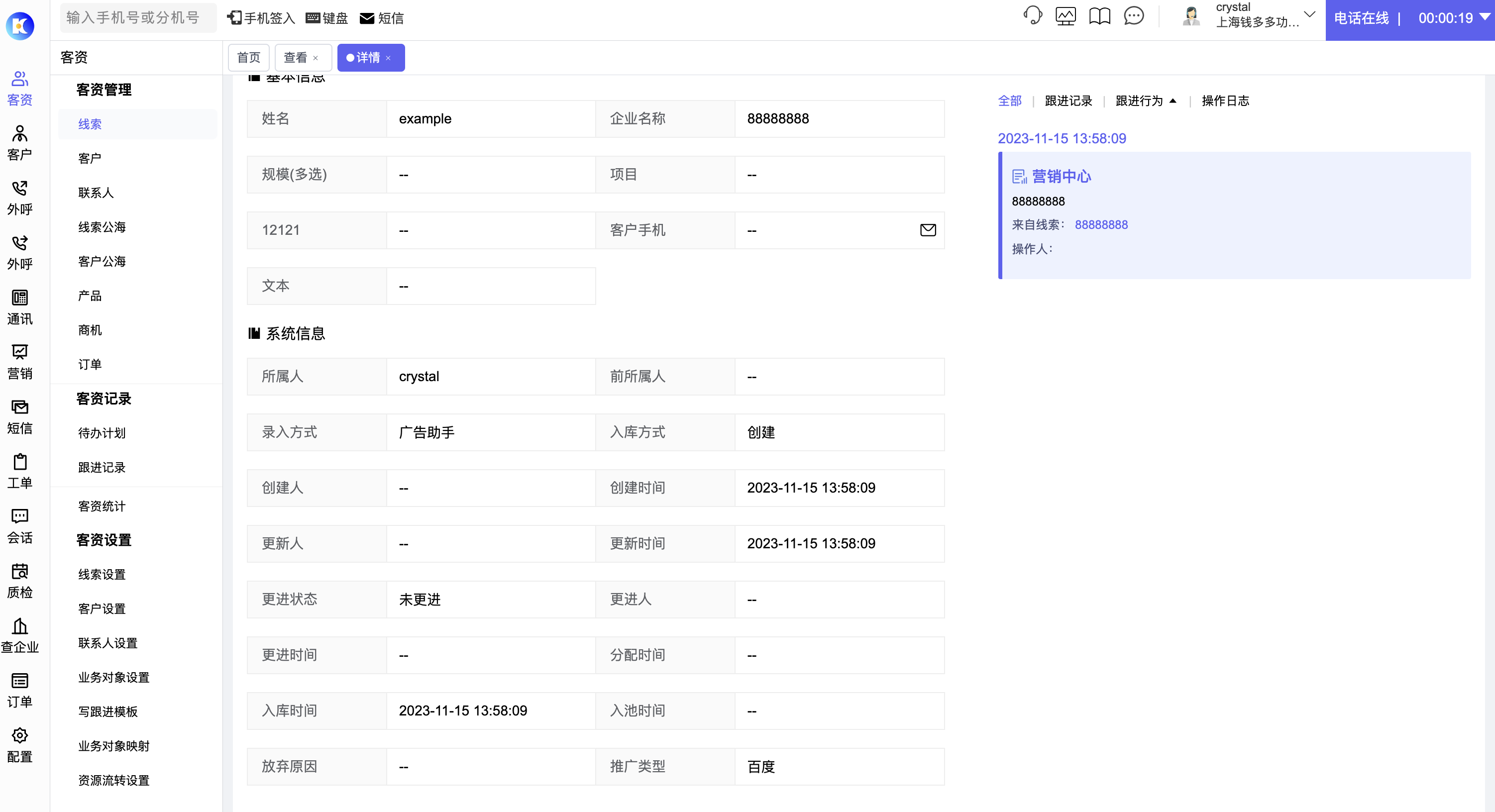Expand the 电话在线 status dropdown arrow
This screenshot has width=1495, height=812.
coord(1485,17)
